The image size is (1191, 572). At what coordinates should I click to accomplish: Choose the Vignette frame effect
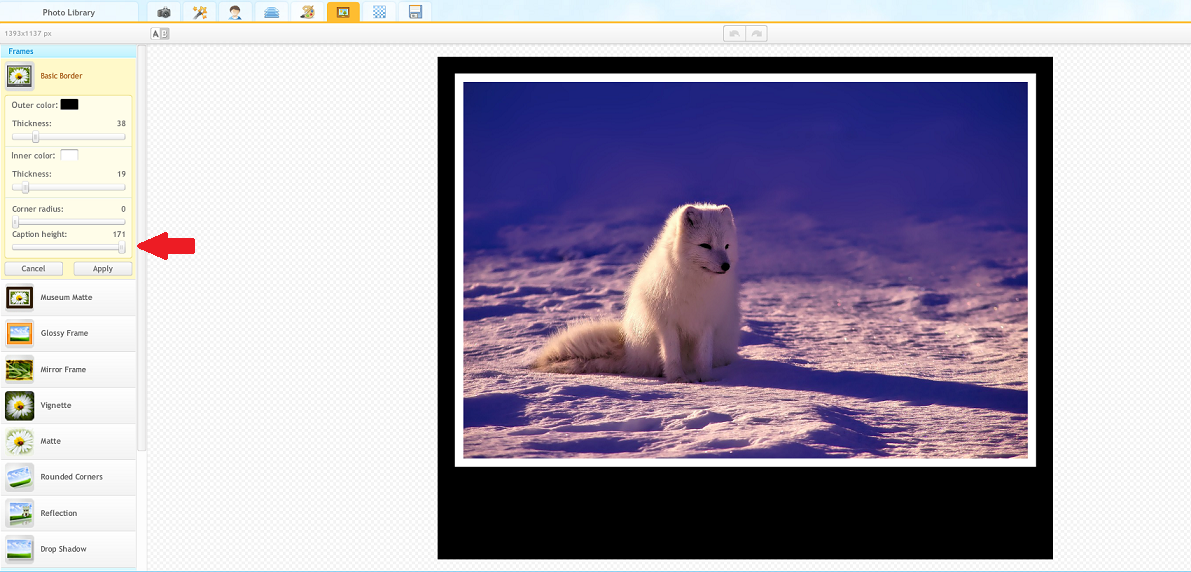[56, 406]
